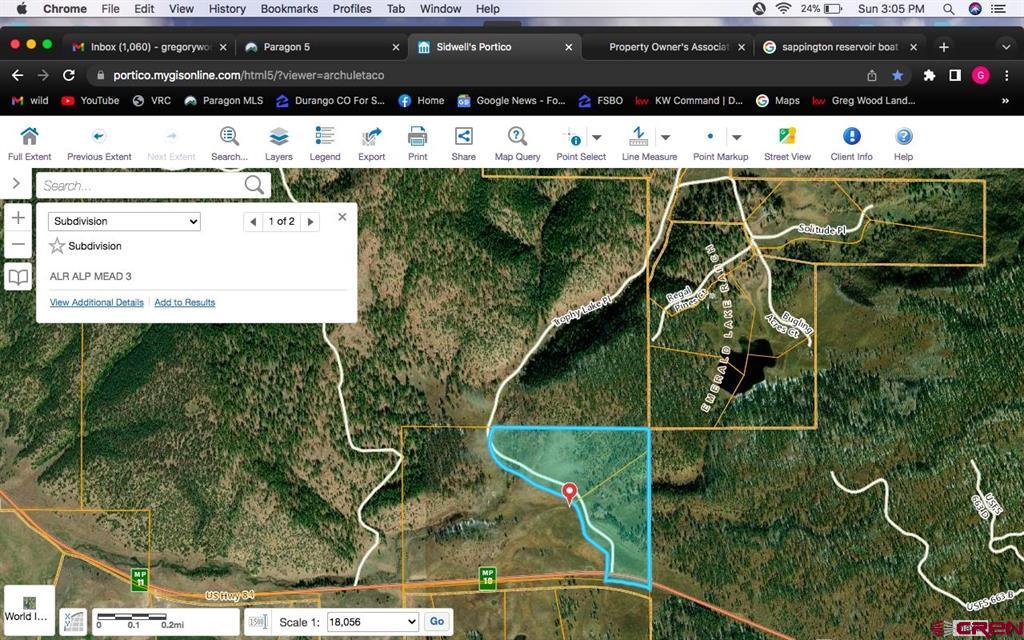Open the map scale dropdown
The image size is (1024, 640).
click(372, 622)
